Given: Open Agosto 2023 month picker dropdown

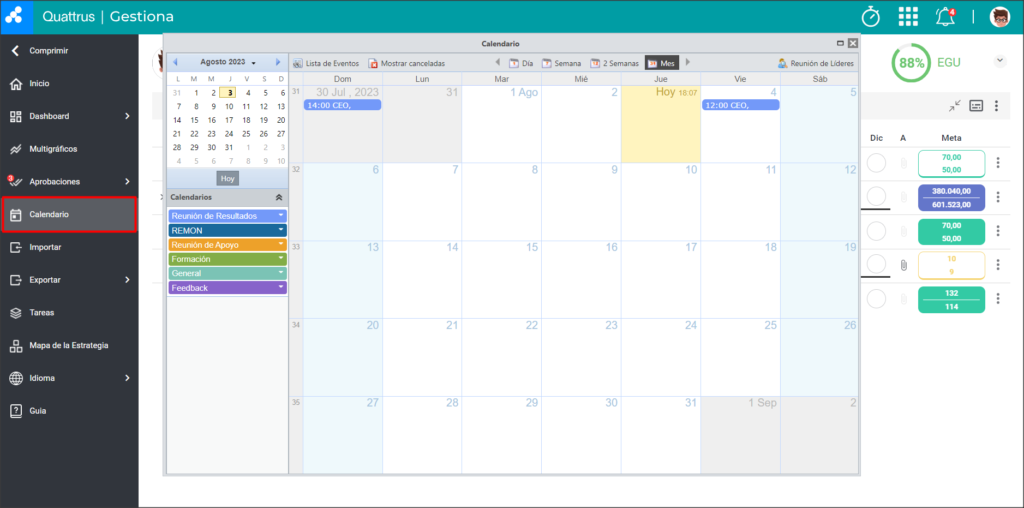Looking at the screenshot, I should tap(228, 62).
